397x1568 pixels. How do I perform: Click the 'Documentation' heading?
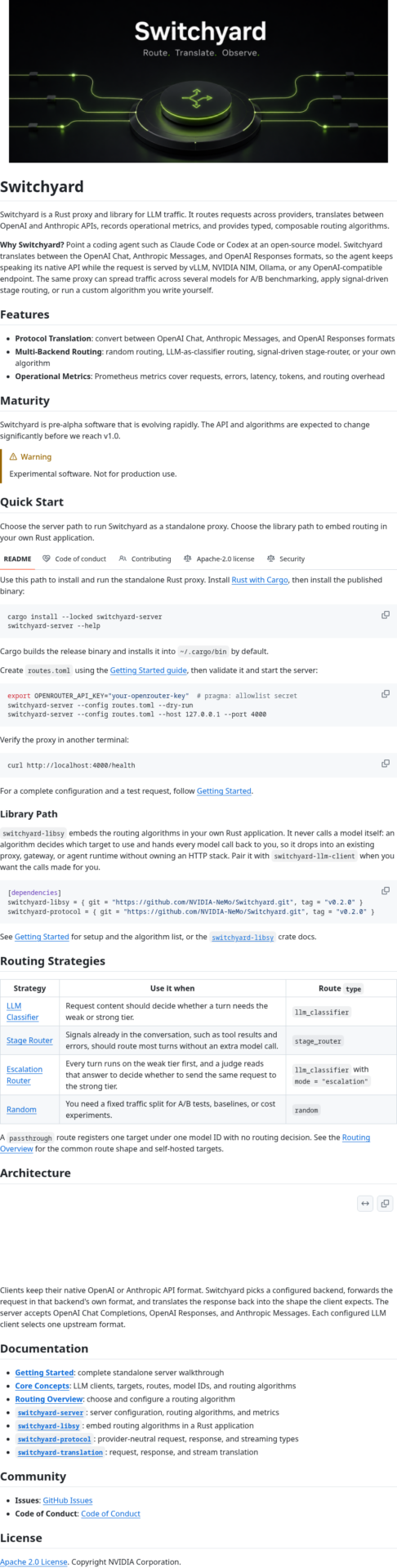point(44,1349)
